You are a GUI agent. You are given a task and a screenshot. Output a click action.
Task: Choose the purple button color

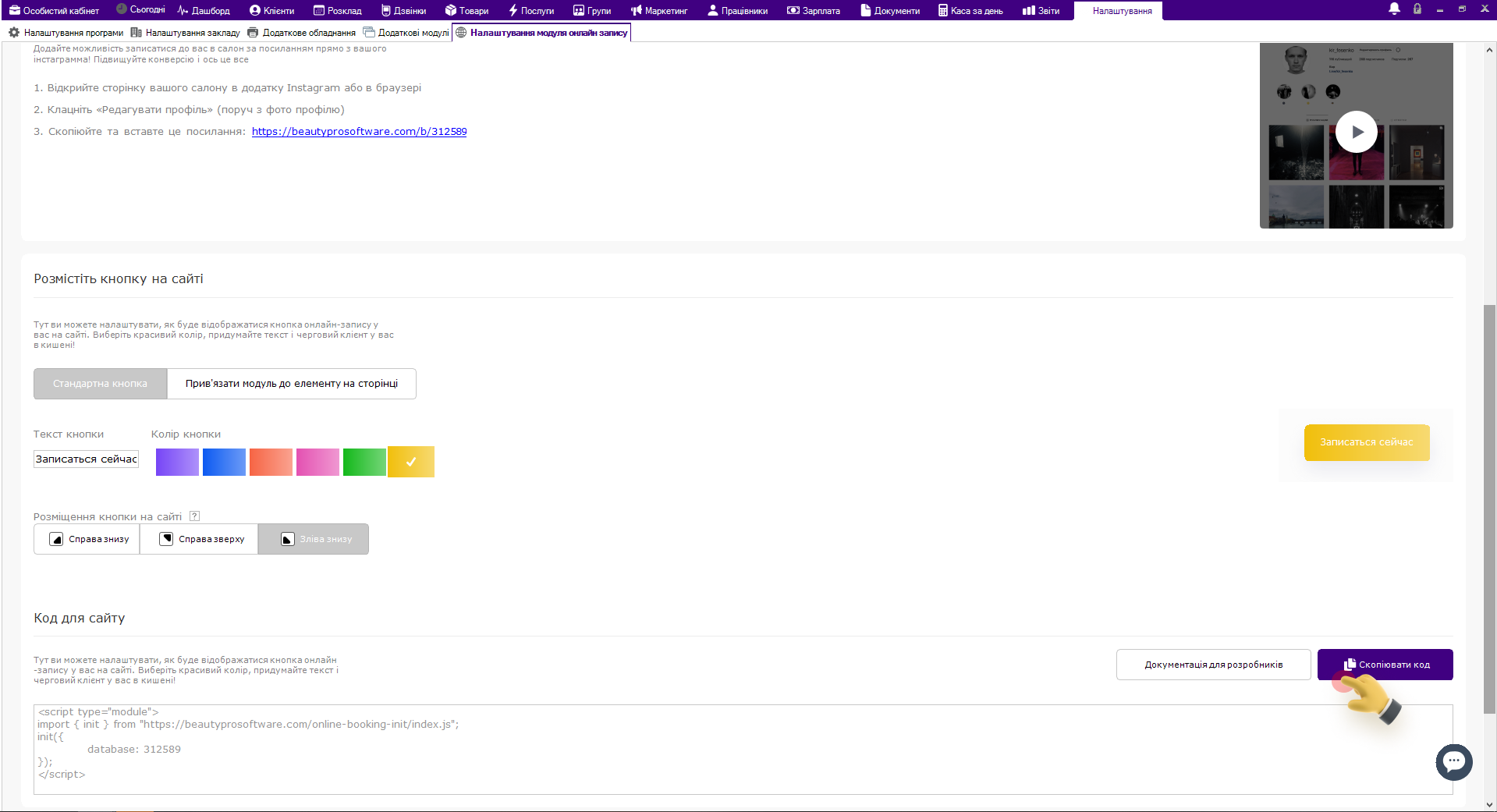(177, 462)
